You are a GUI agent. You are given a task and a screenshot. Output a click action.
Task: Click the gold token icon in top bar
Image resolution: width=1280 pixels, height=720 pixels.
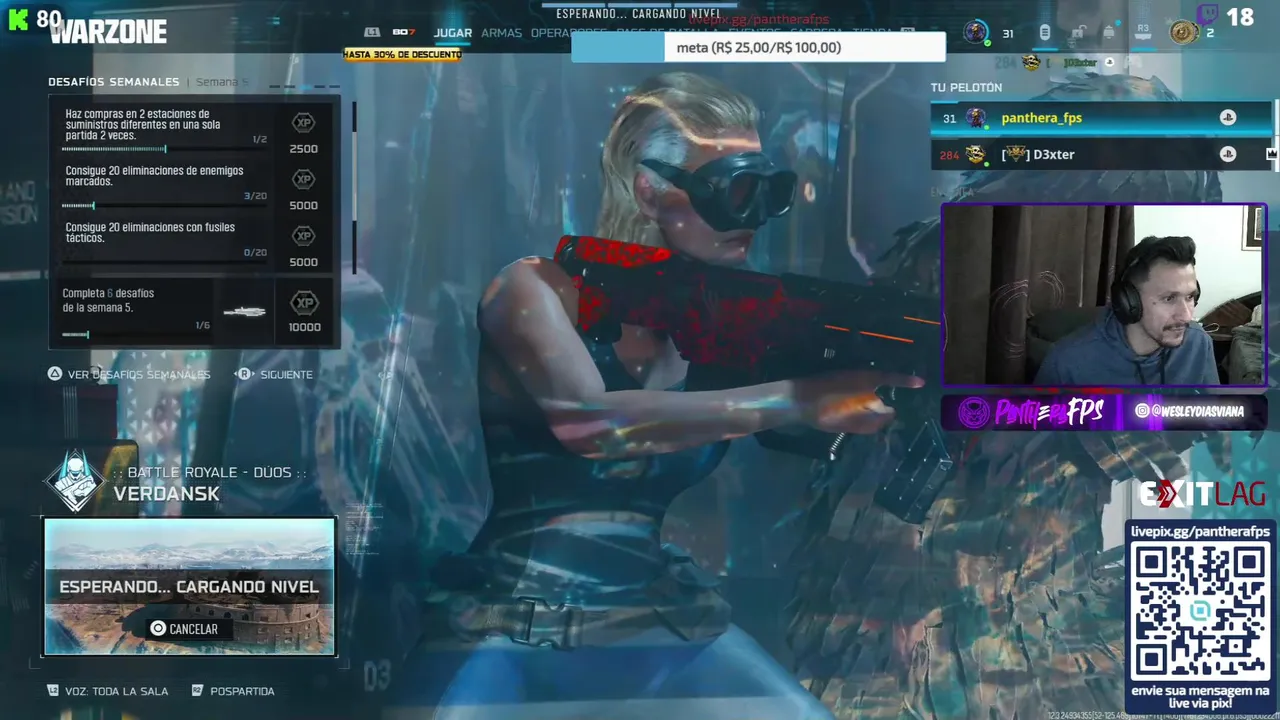1183,33
